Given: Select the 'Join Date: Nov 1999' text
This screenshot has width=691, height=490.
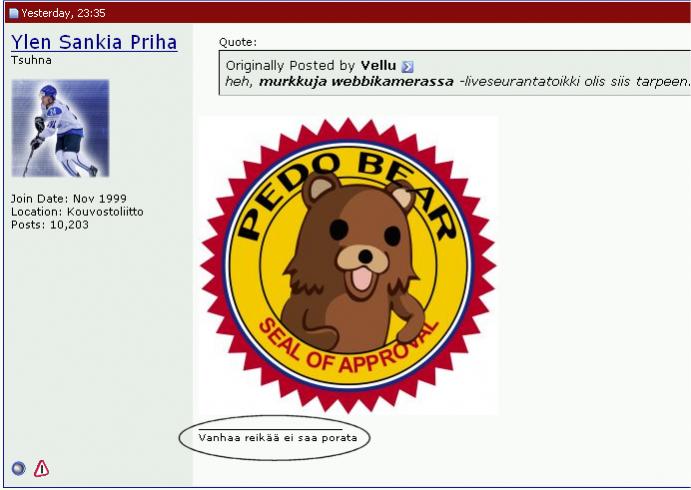Looking at the screenshot, I should tap(69, 198).
